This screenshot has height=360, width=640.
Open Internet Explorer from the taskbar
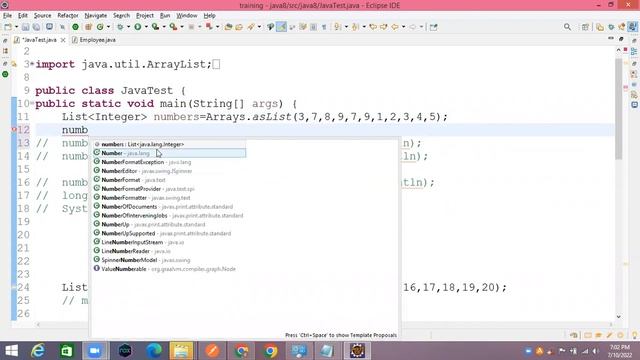tap(38, 351)
